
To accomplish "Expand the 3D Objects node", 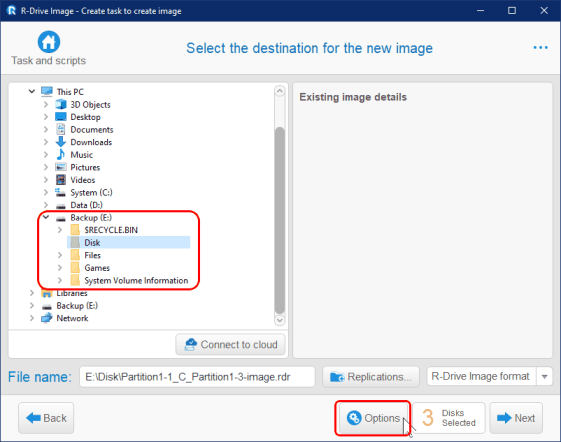I will click(45, 105).
